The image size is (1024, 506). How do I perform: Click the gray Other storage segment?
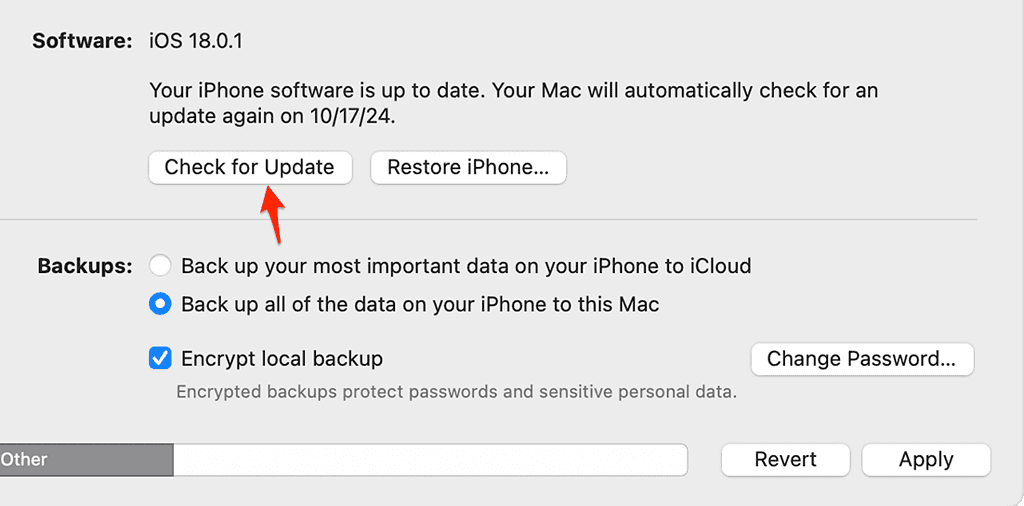click(85, 460)
